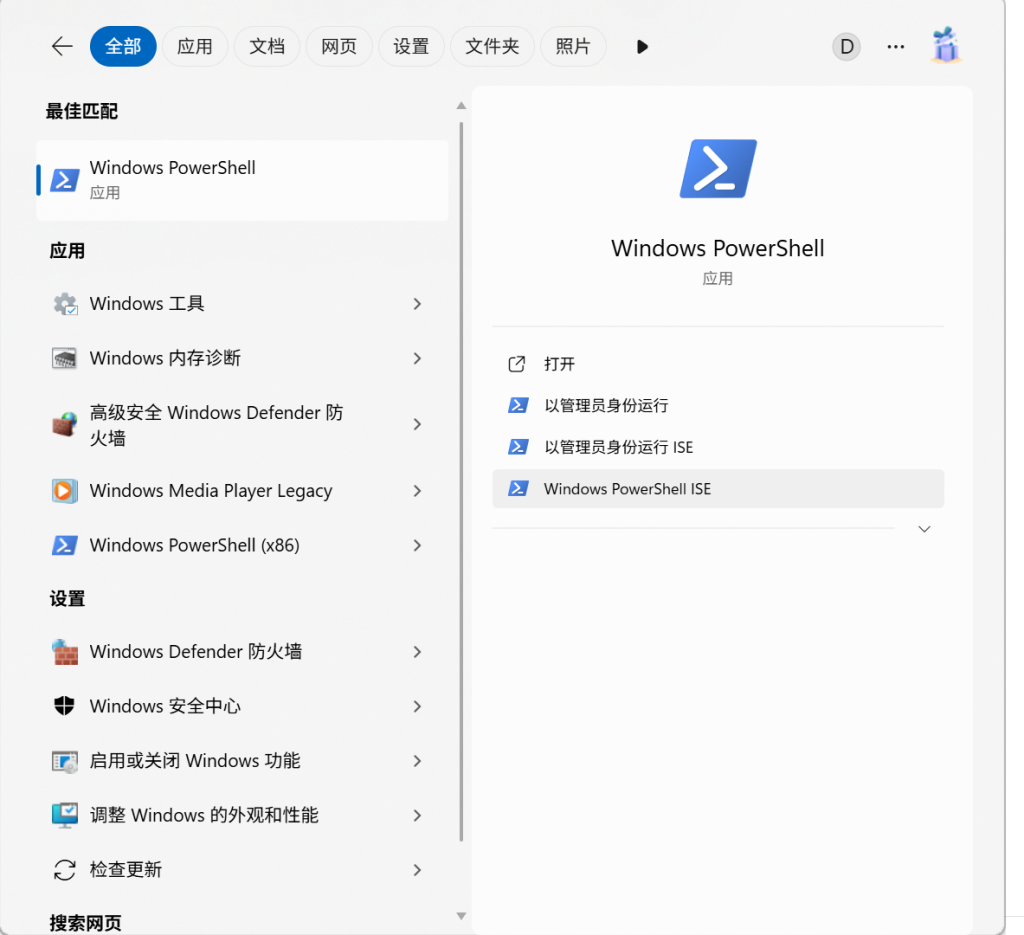Click the Windows 内存诊断 chip icon
This screenshot has width=1024, height=935.
(65, 358)
